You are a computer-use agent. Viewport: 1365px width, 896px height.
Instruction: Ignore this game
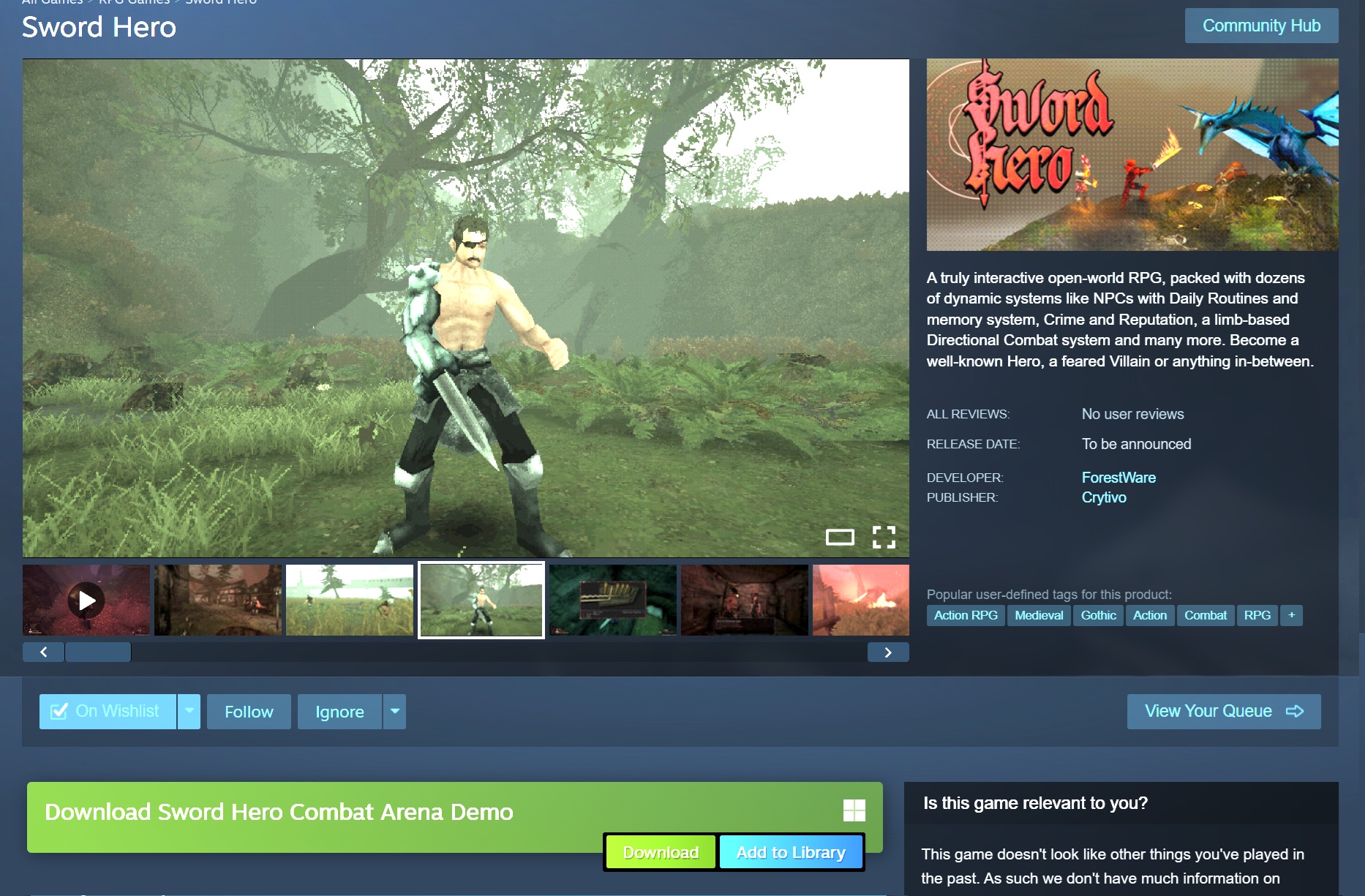(x=339, y=712)
